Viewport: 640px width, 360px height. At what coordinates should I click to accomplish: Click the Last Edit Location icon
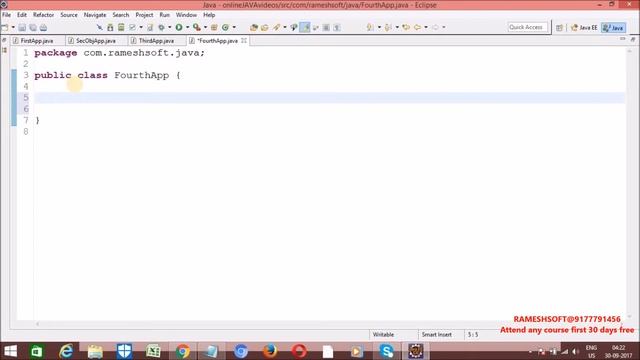click(x=406, y=27)
